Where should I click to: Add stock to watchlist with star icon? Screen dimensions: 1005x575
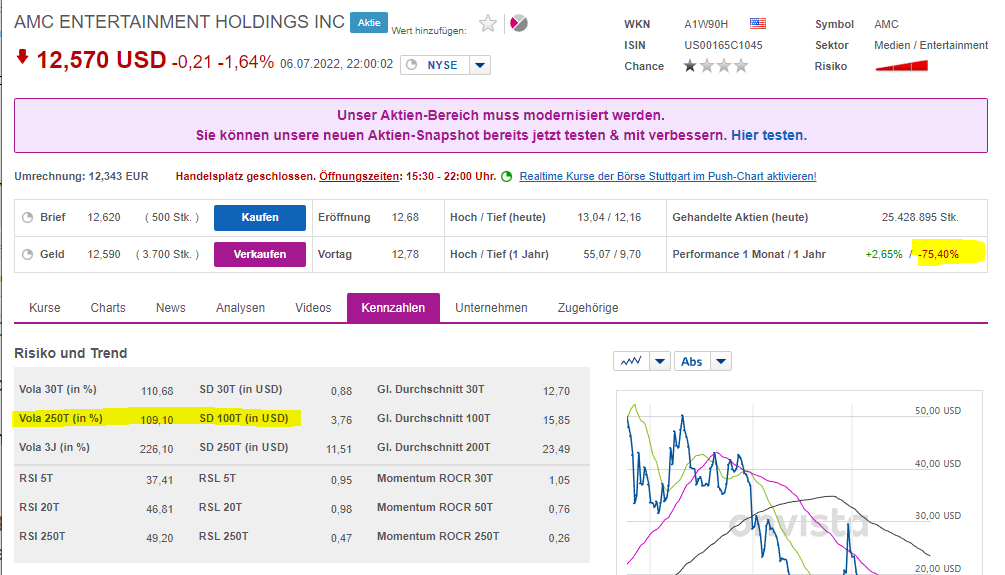[x=488, y=24]
